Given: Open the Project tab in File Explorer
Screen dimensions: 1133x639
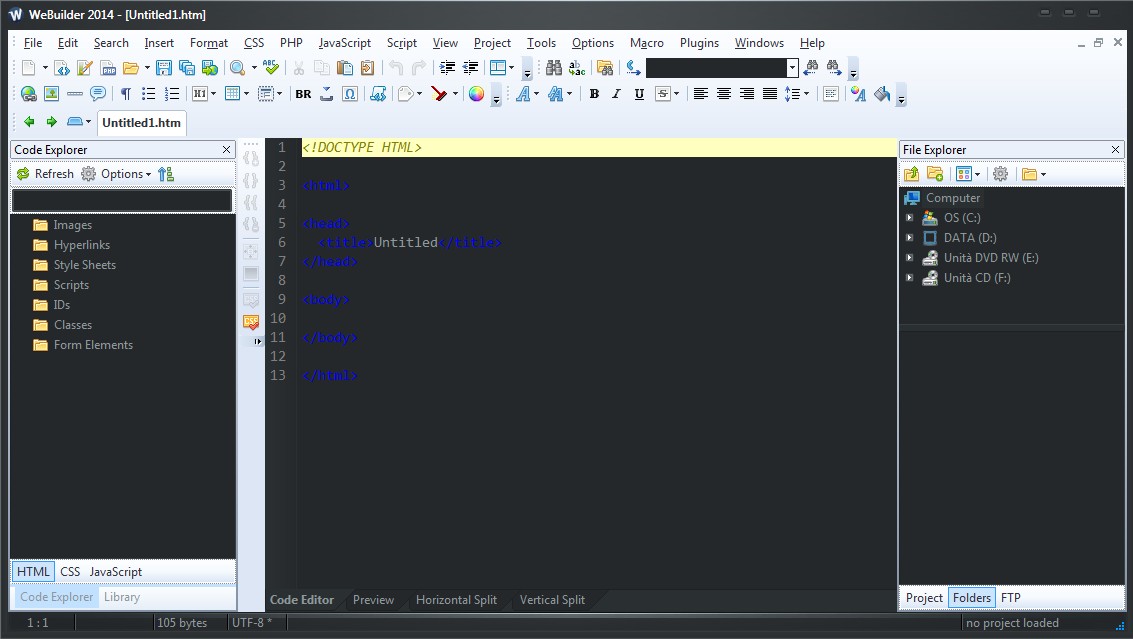Looking at the screenshot, I should pyautogui.click(x=924, y=598).
